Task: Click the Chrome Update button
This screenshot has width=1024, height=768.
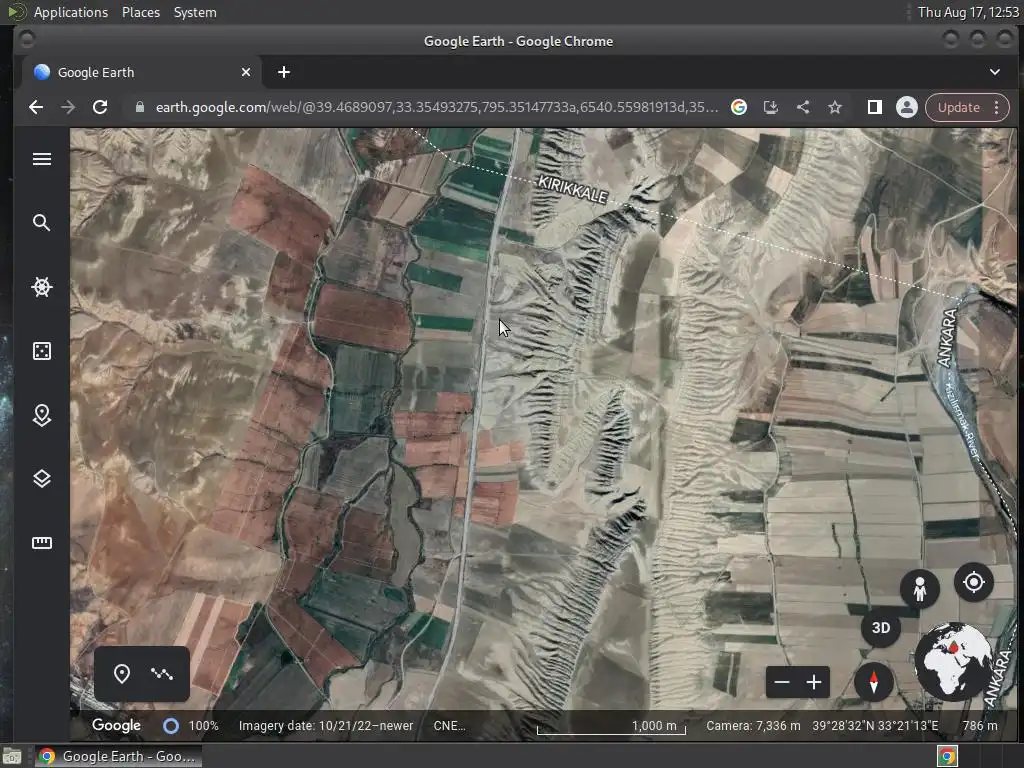Action: pyautogui.click(x=958, y=107)
